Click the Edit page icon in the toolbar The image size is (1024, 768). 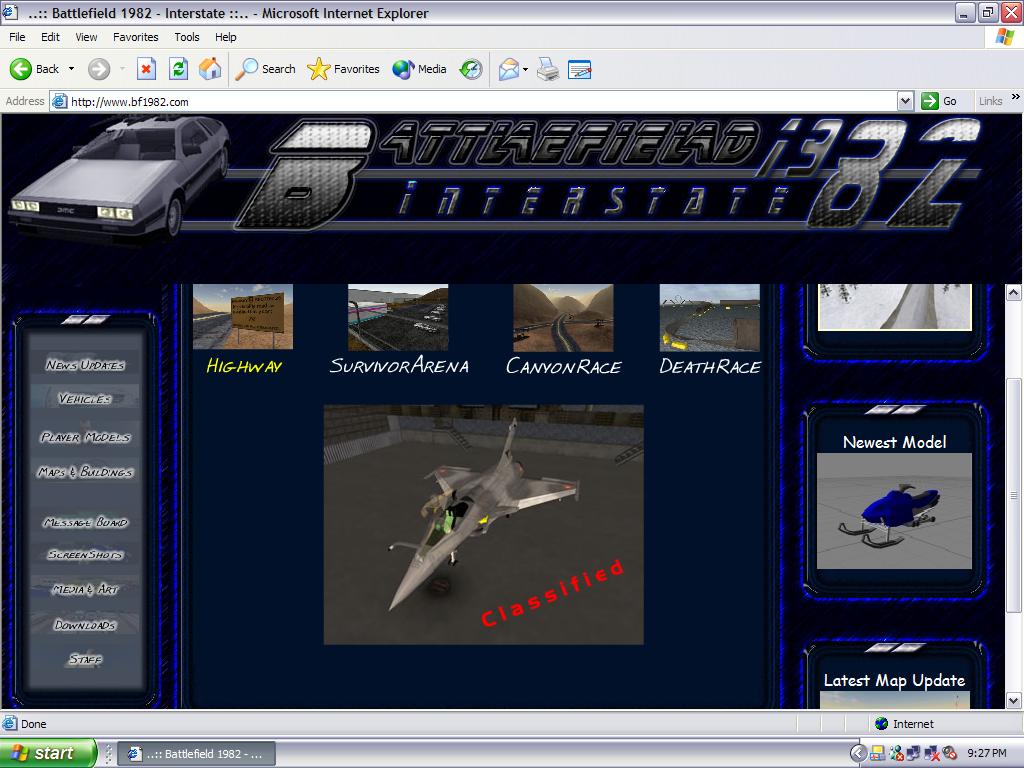(x=579, y=69)
